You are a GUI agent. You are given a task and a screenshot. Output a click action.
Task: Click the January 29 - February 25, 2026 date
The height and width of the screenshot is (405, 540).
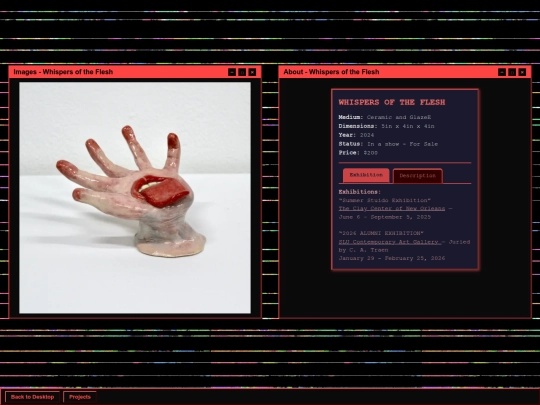pos(392,258)
